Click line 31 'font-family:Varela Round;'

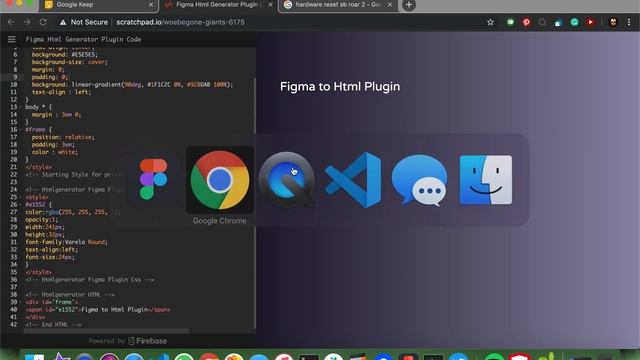(x=67, y=242)
